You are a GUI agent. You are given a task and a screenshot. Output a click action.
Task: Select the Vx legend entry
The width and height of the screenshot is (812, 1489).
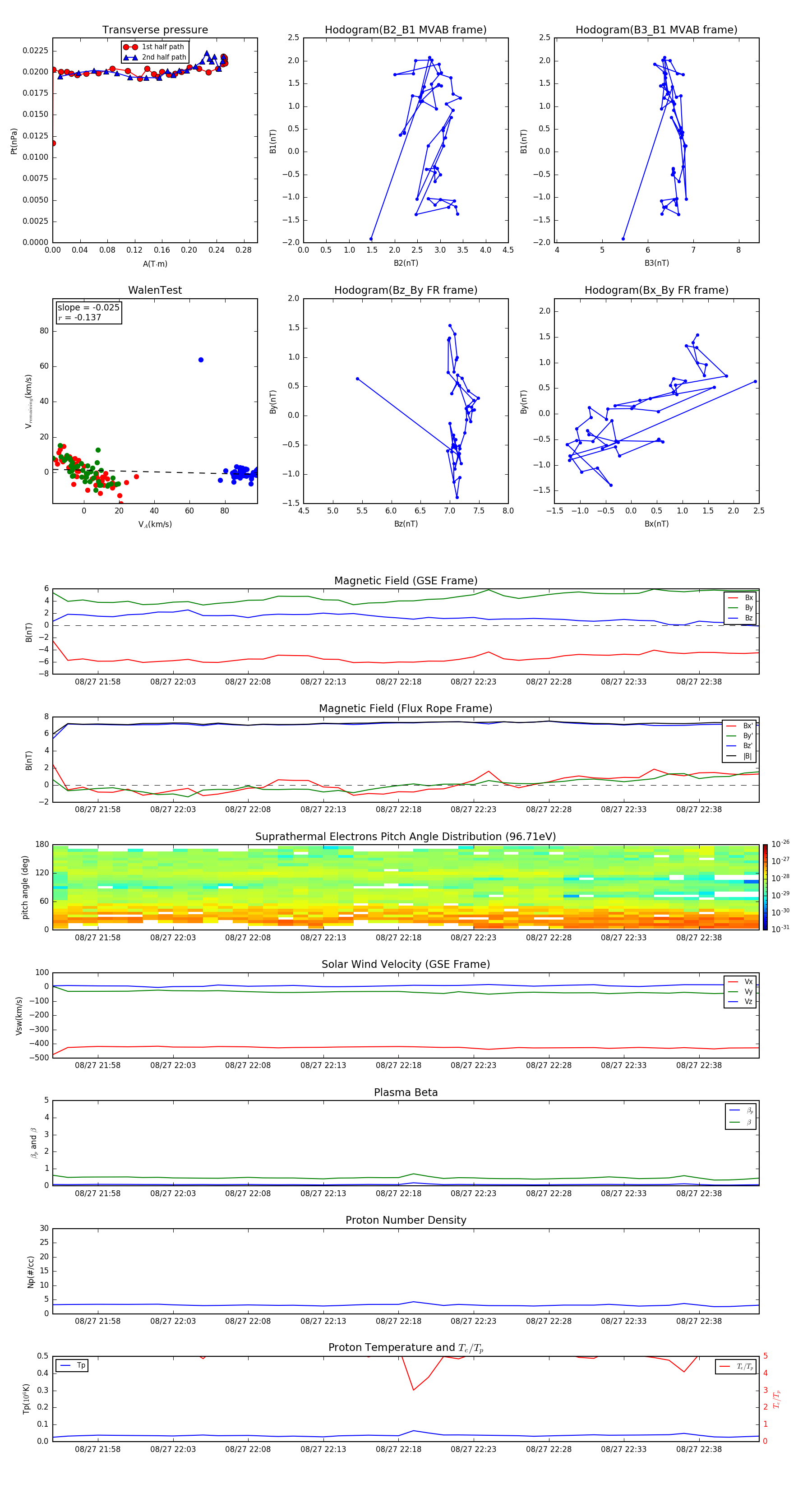[x=741, y=981]
